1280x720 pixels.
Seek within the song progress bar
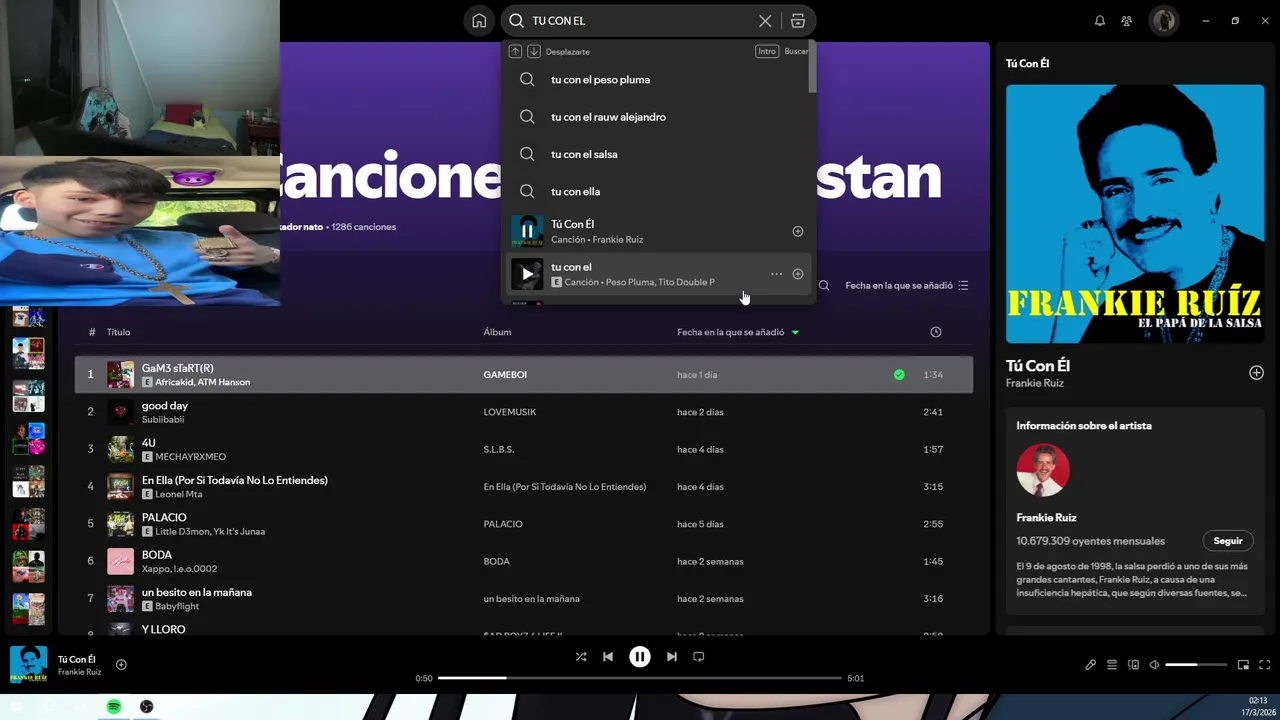coord(640,678)
